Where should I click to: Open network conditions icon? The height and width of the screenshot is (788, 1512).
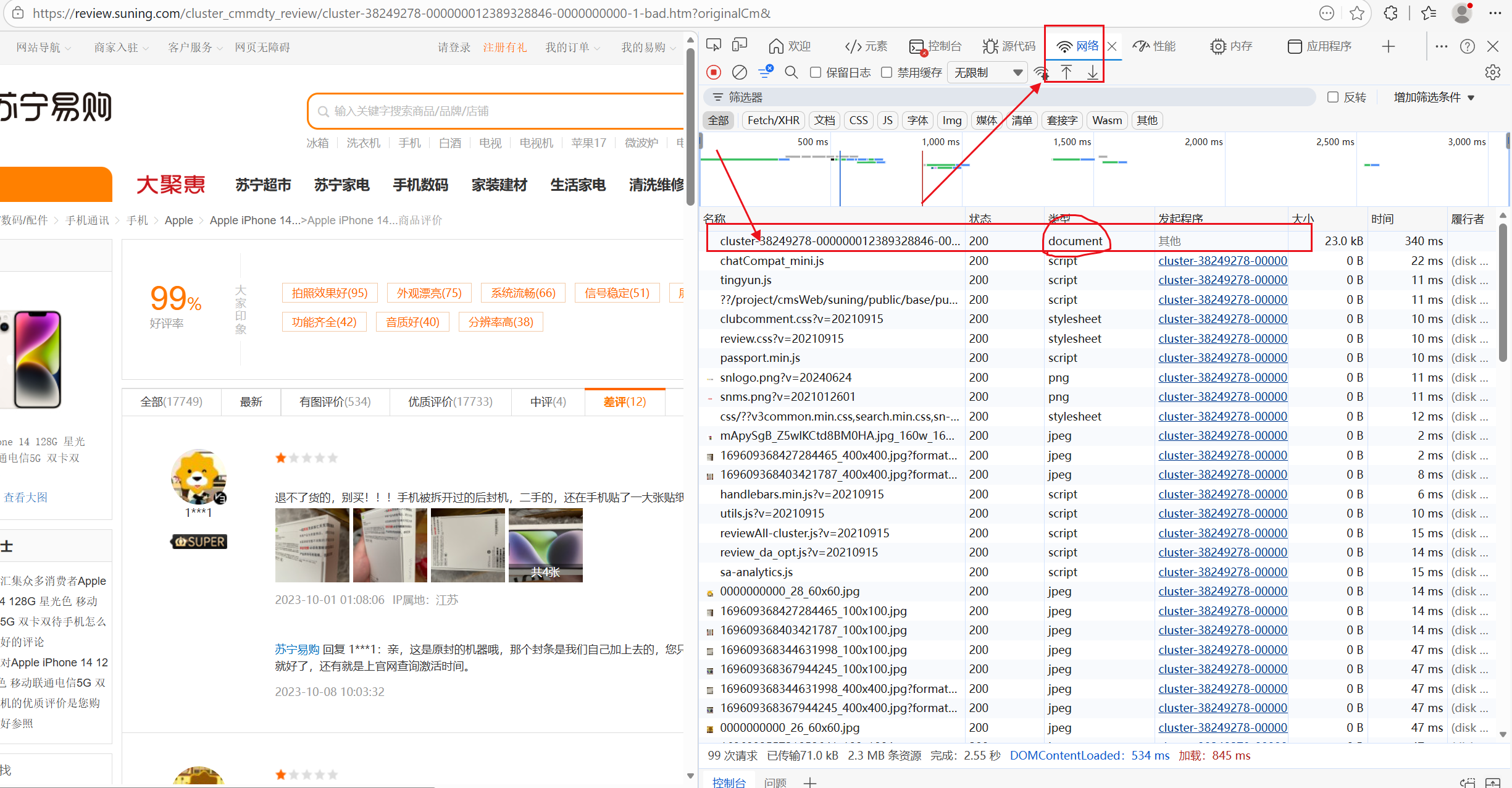pos(1042,73)
